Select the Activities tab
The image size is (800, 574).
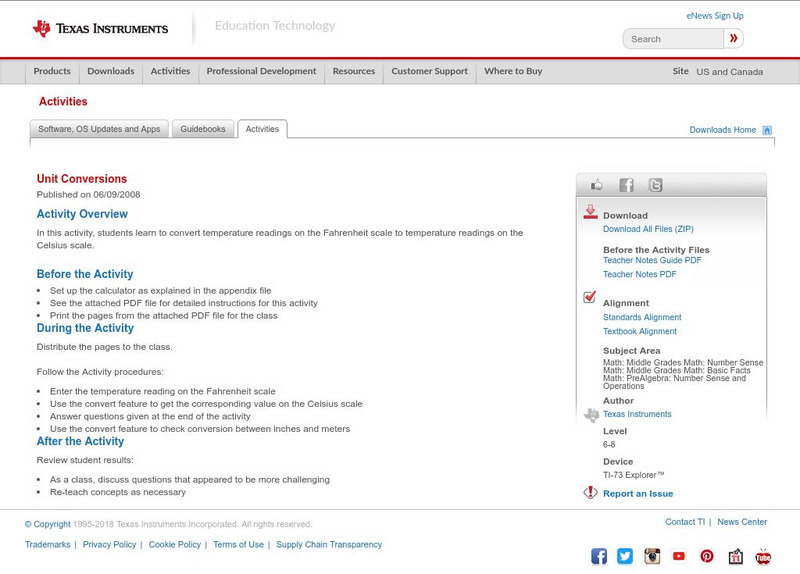point(262,129)
